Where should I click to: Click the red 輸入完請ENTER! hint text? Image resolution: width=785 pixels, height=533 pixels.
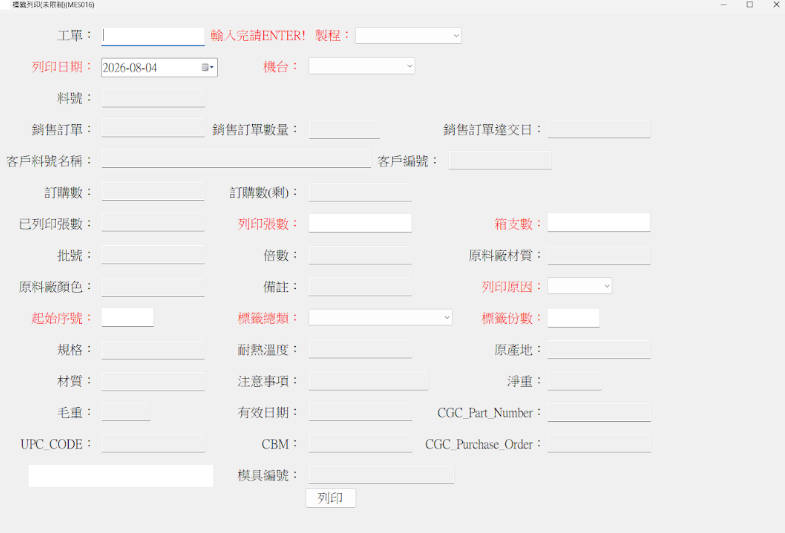pyautogui.click(x=258, y=36)
